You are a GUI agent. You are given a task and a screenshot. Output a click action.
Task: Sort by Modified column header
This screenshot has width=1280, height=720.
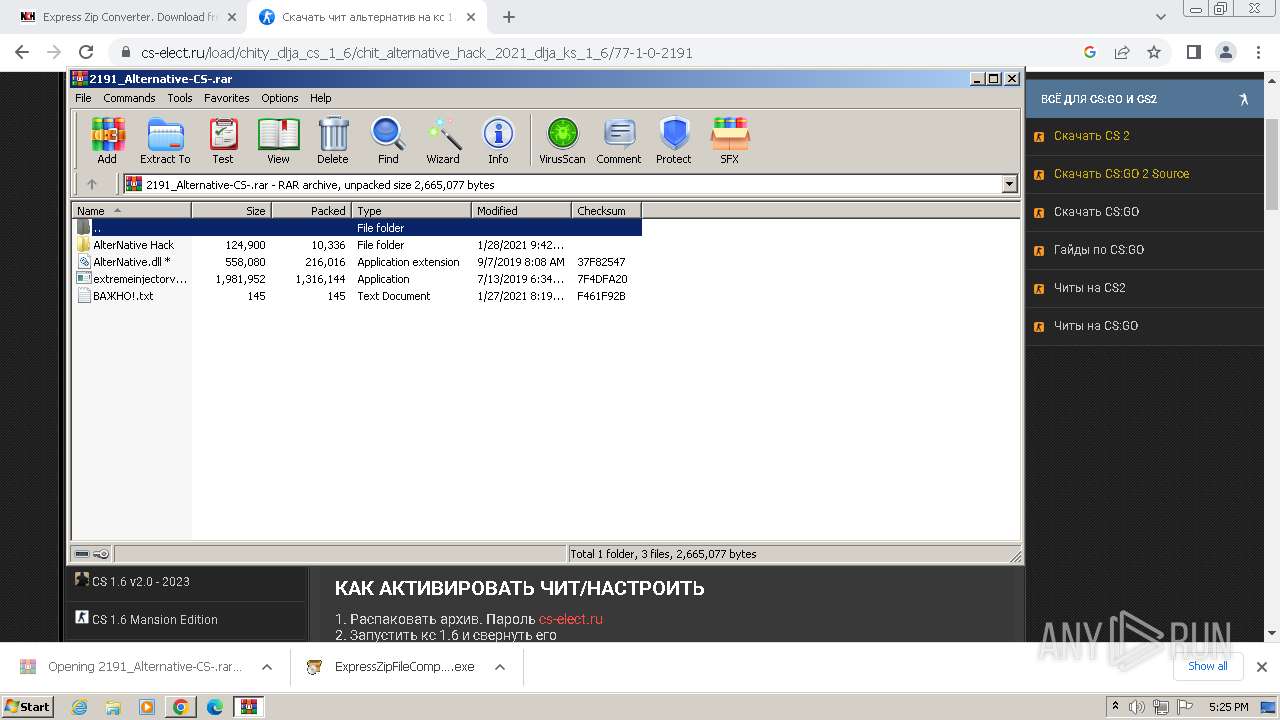521,210
